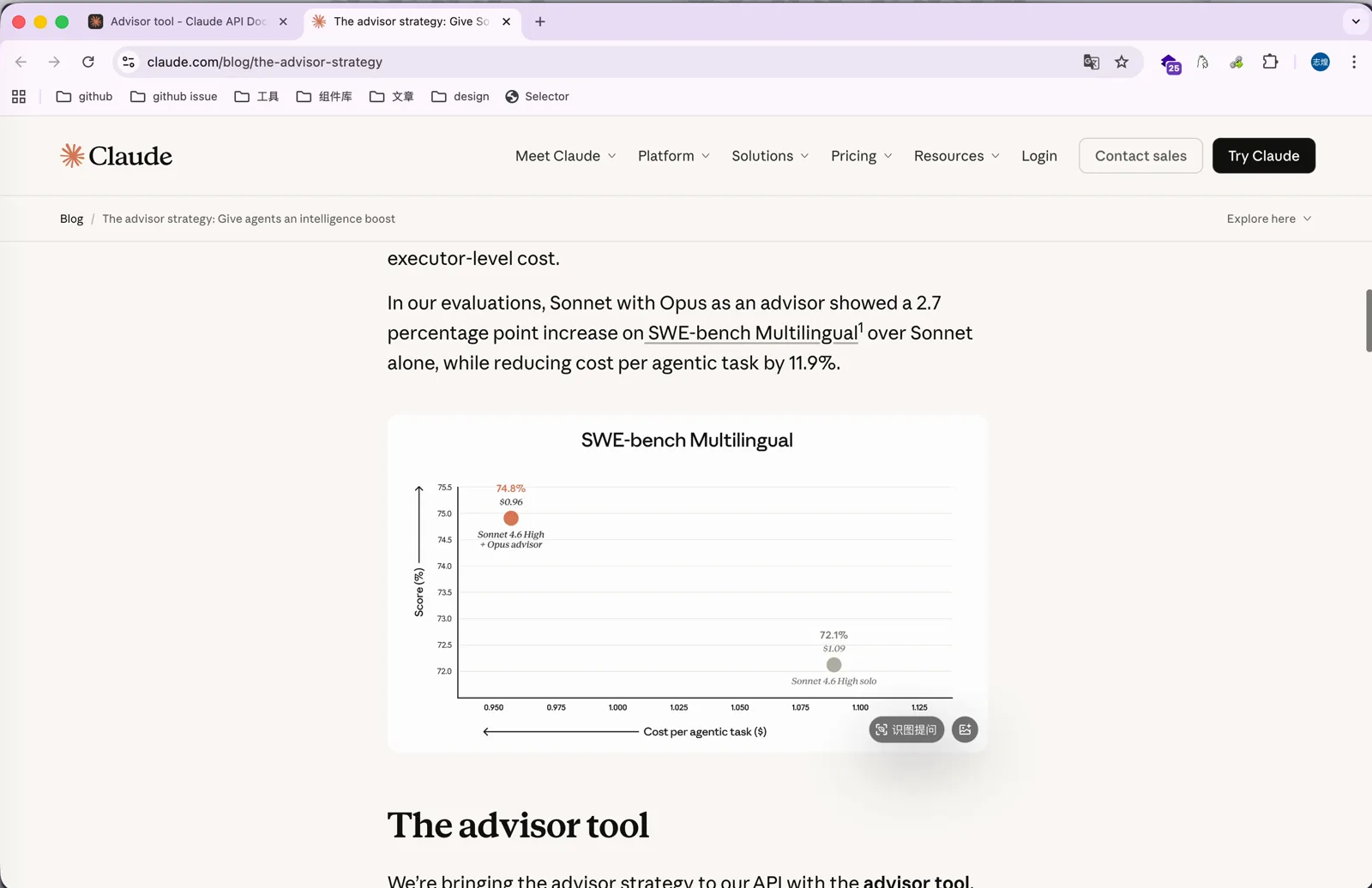The height and width of the screenshot is (888, 1372).
Task: Click the Claude logo in header
Action: click(116, 156)
